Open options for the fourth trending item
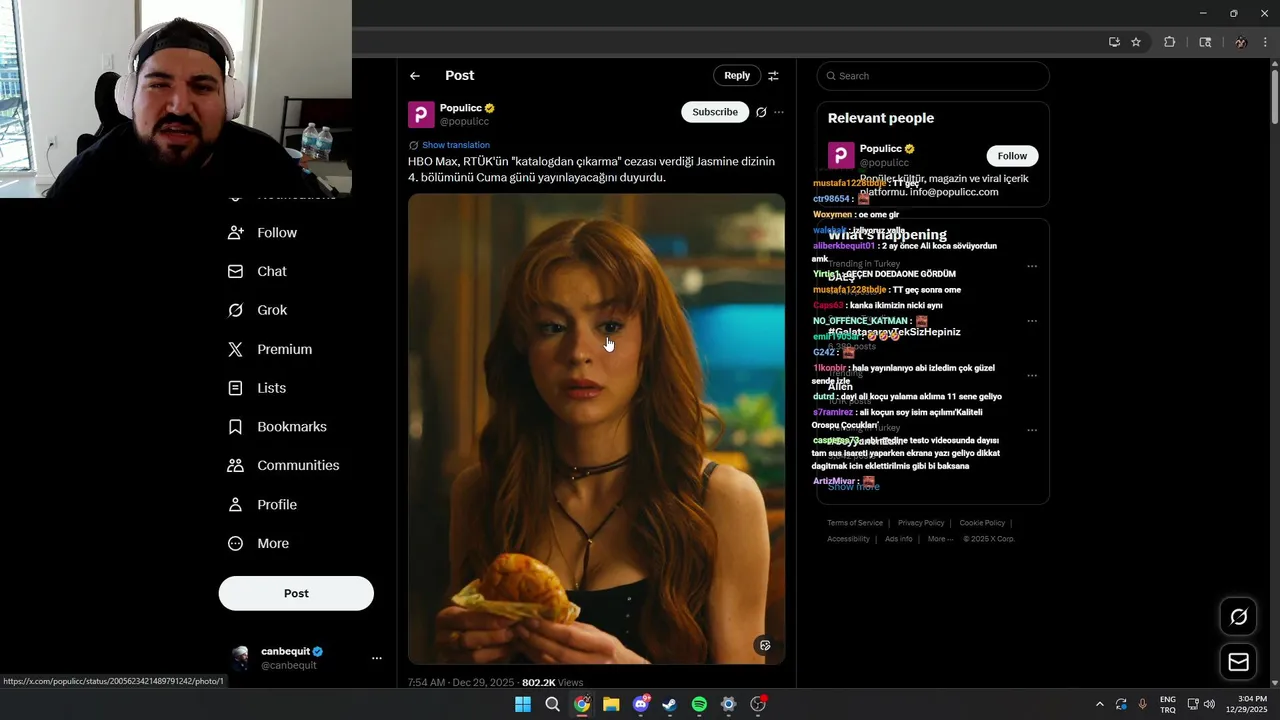Image resolution: width=1280 pixels, height=720 pixels. click(1032, 431)
